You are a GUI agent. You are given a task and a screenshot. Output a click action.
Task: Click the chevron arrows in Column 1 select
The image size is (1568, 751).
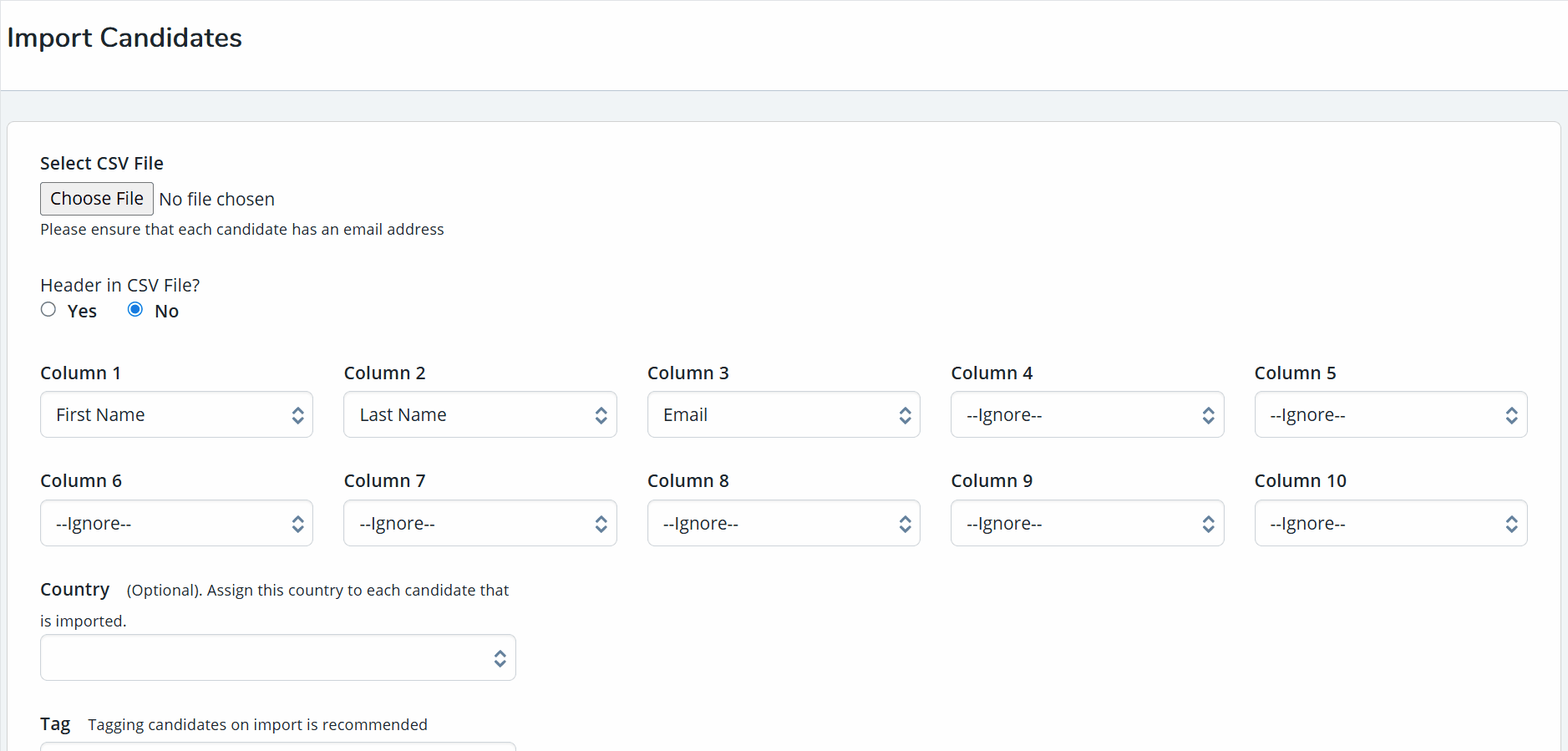coord(297,415)
